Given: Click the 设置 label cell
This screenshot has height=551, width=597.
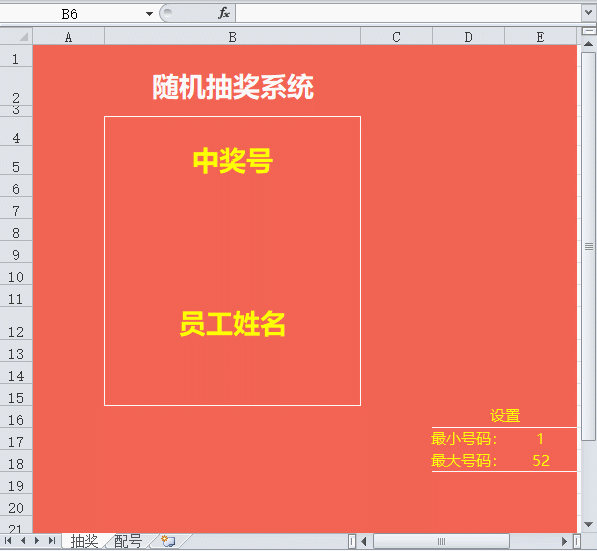Looking at the screenshot, I should point(504,415).
